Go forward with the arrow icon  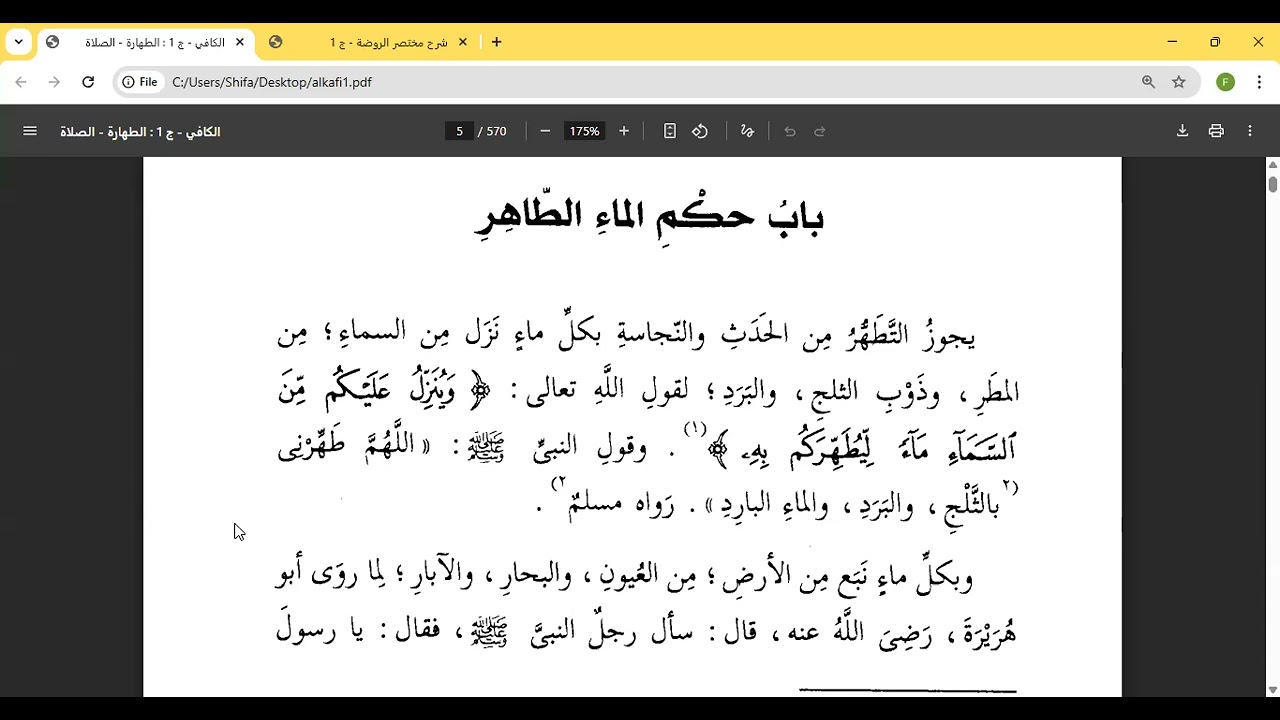click(54, 82)
